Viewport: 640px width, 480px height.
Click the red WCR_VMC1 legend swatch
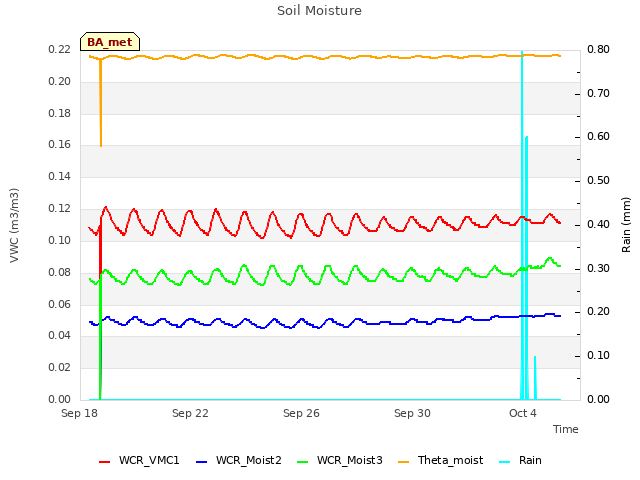pos(104,462)
